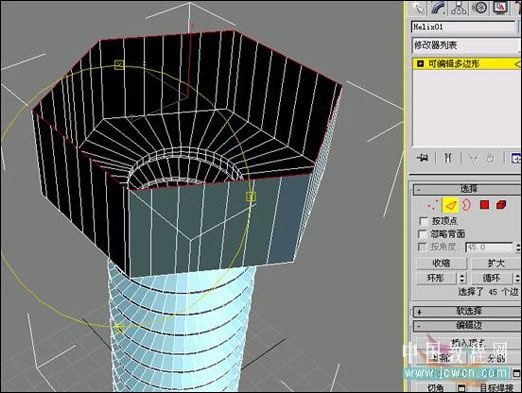Collapse the 选择 rollout header
522x393 pixels.
467,189
